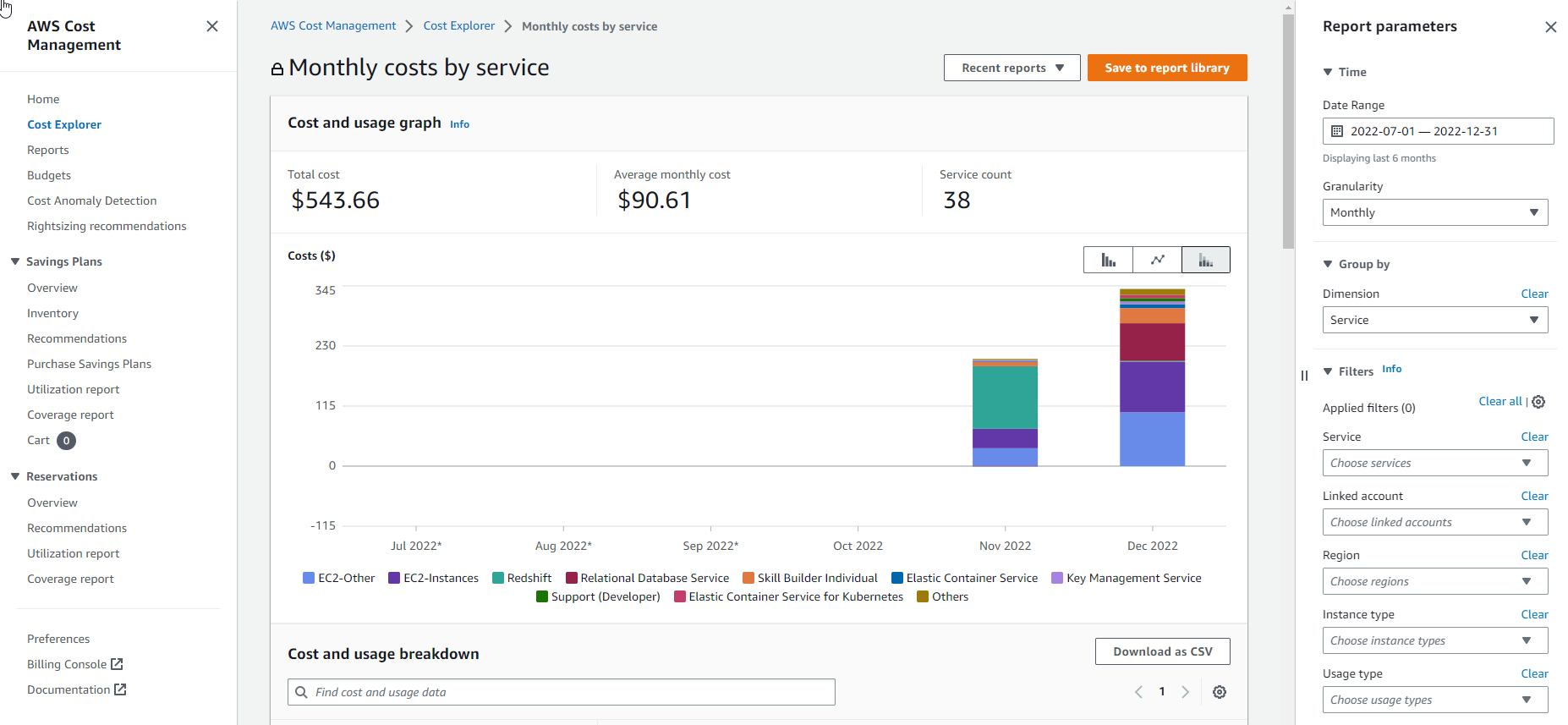Close the AWS Cost Management sidebar
1568x725 pixels.
point(212,26)
